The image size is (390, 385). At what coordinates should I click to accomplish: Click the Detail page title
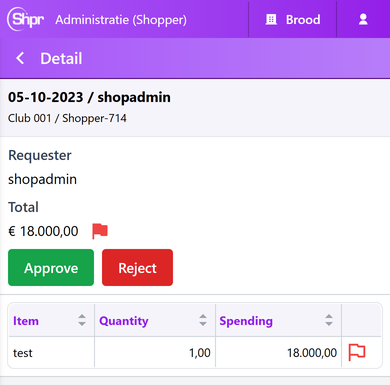pos(61,59)
